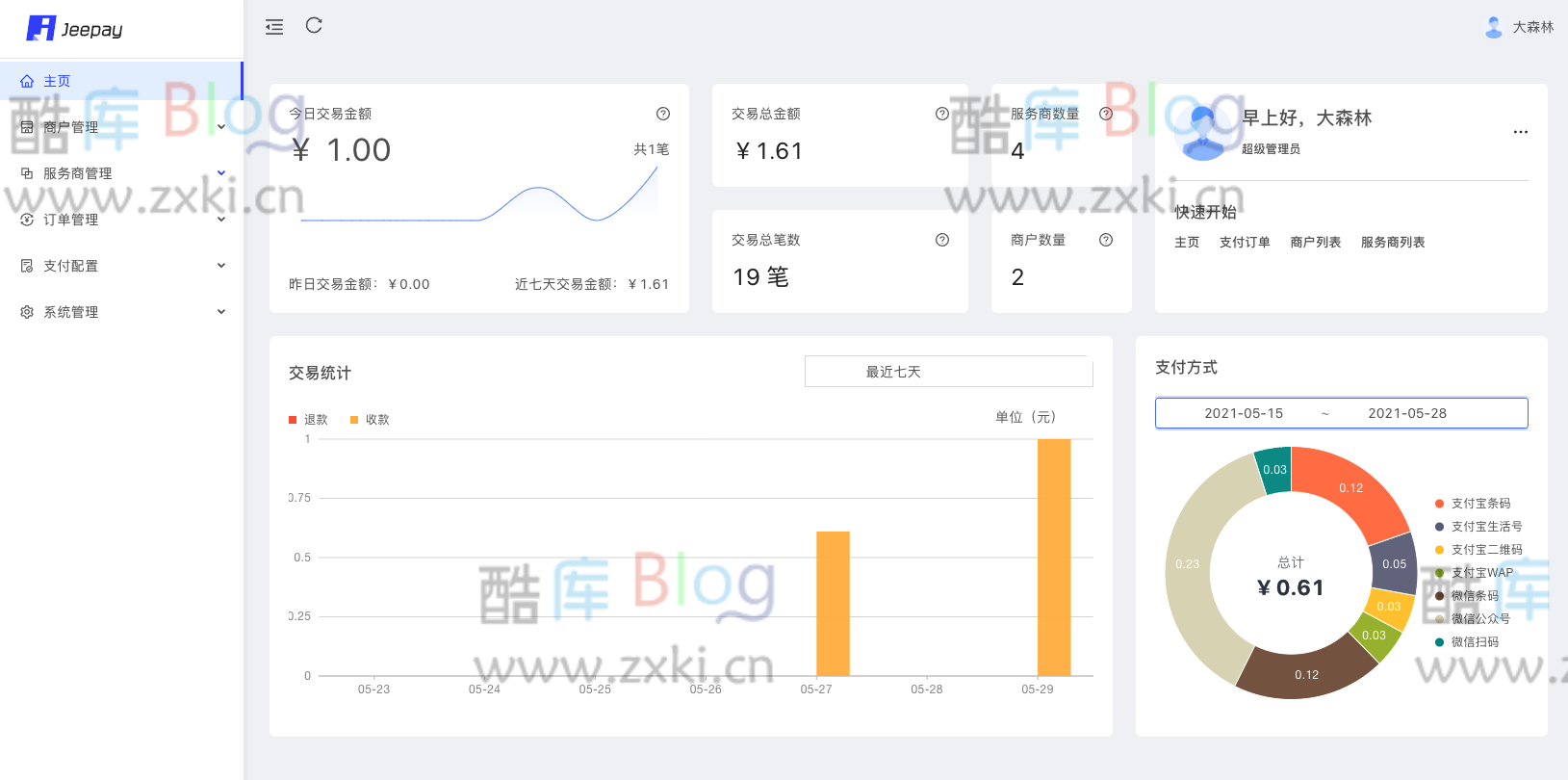Click the large avatar in greeting card

point(1202,132)
